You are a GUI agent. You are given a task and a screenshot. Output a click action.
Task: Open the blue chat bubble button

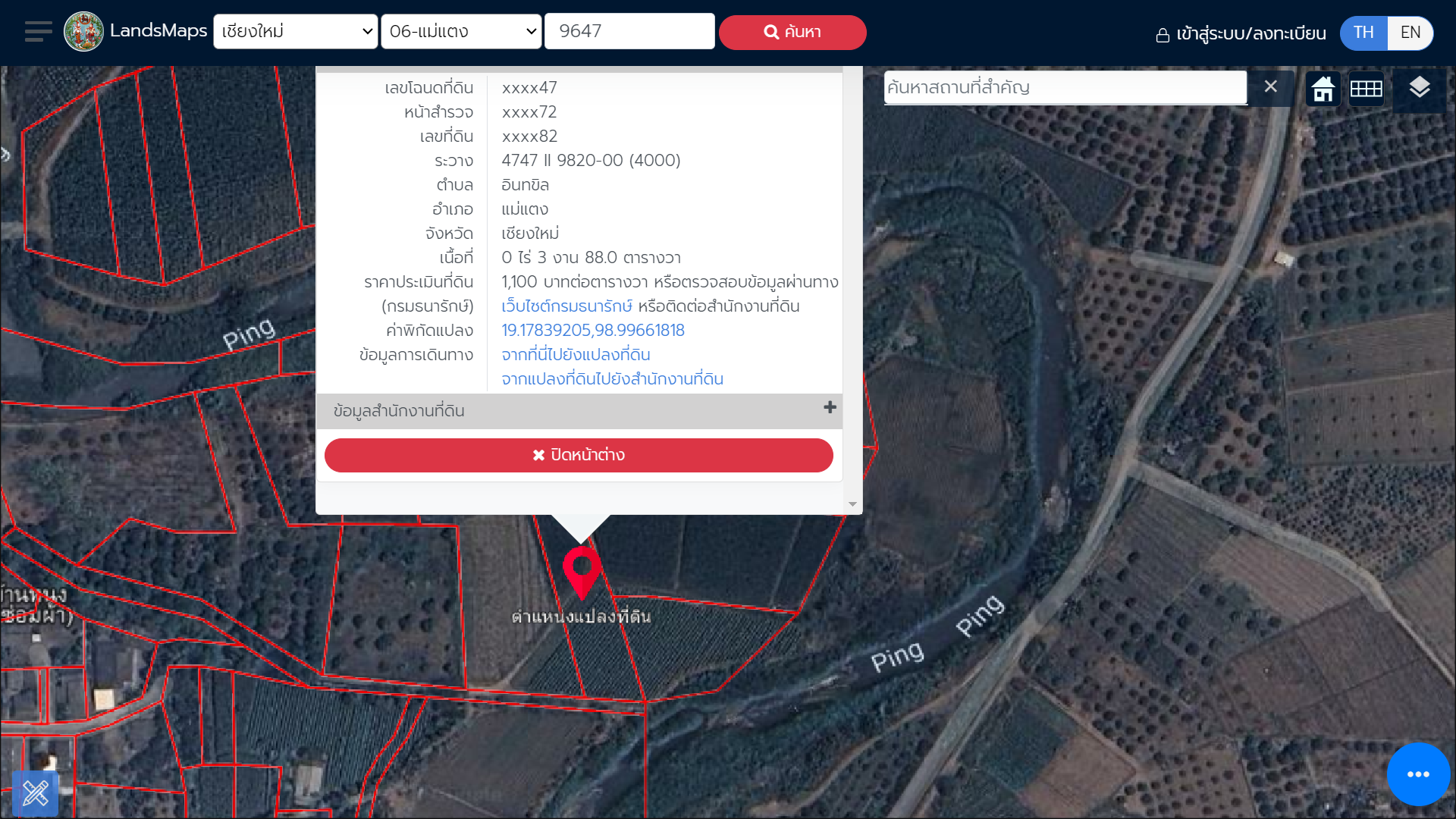click(x=1418, y=774)
